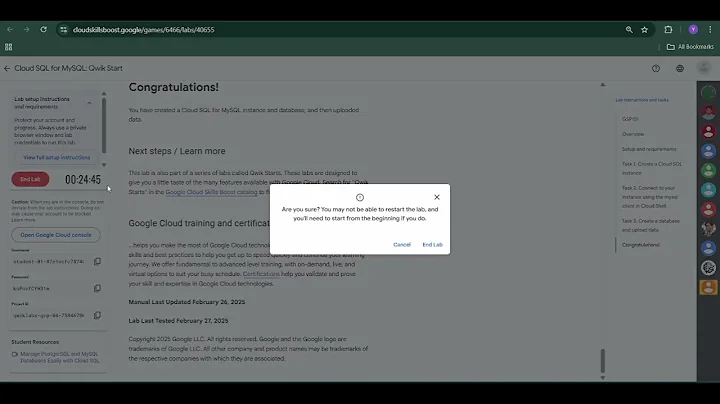
Task: Click the Cloud SQL for MySQL: Qwik Start title
Action: point(68,68)
